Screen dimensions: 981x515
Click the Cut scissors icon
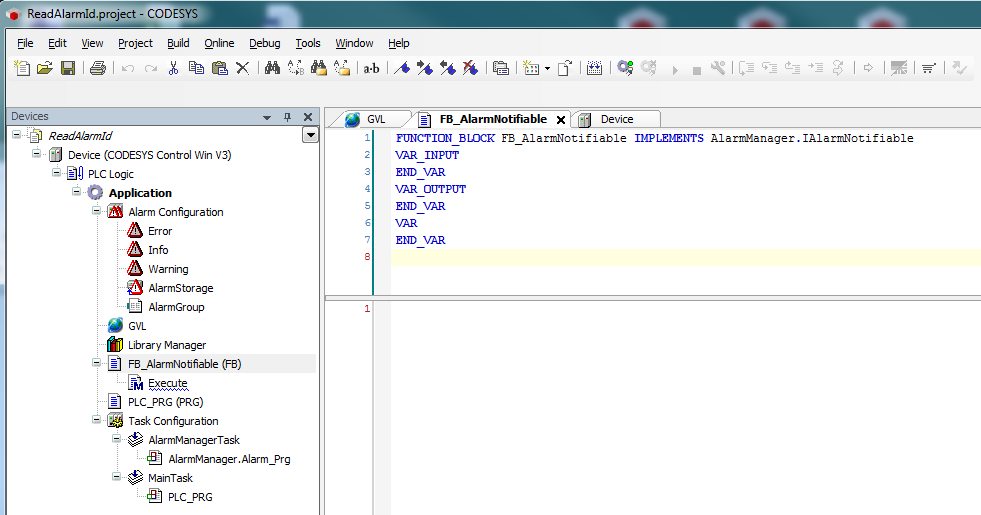pos(173,68)
